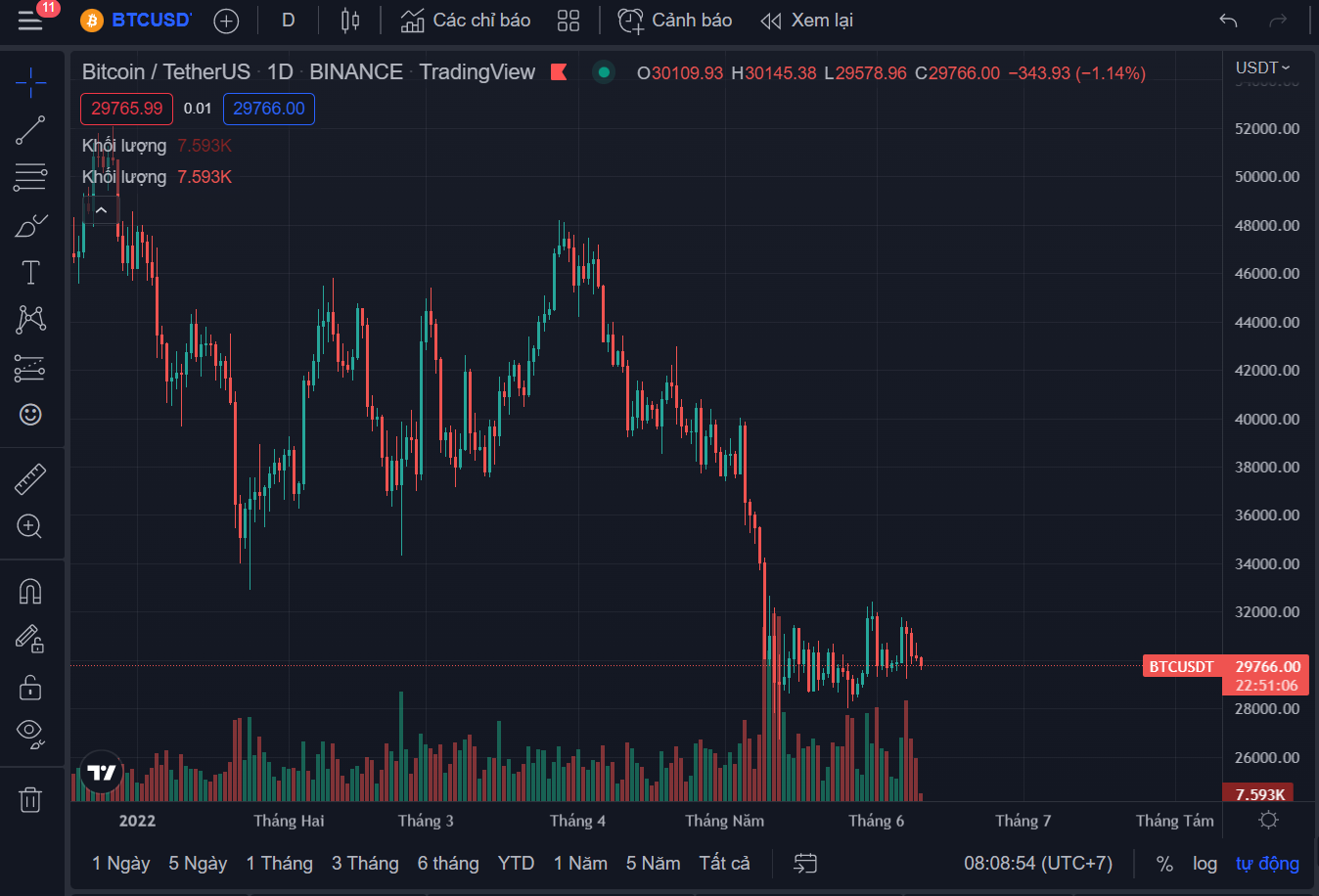Set range to 5 Ngày
Viewport: 1319px width, 896px height.
coord(198,864)
